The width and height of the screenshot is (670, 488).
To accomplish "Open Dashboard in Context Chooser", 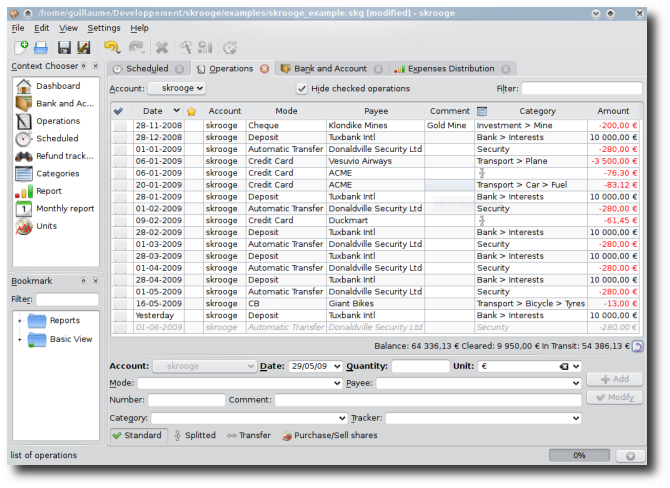I will 56,86.
